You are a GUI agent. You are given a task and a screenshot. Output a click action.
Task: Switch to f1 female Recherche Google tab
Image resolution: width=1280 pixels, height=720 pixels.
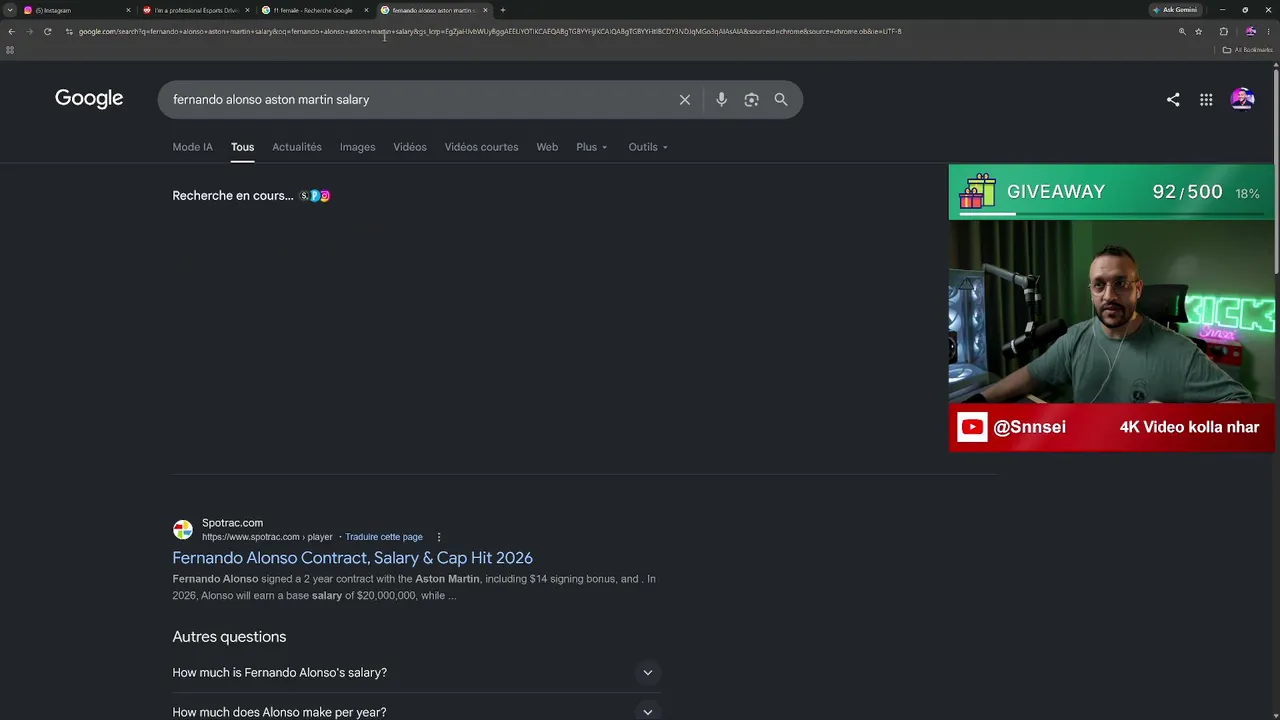315,10
